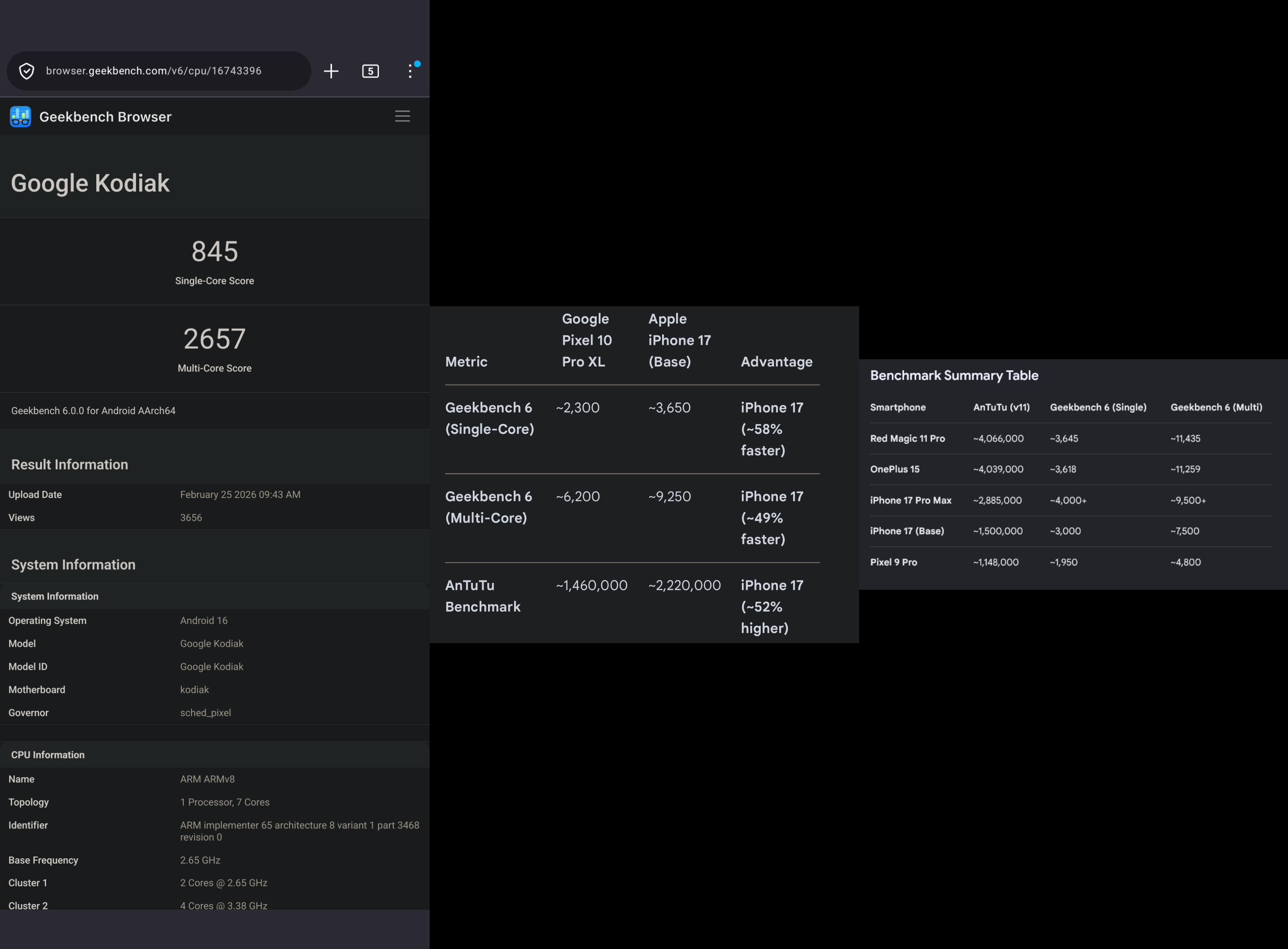Click the iPhone 17 single-core score ~3,650
1288x949 pixels.
click(669, 407)
